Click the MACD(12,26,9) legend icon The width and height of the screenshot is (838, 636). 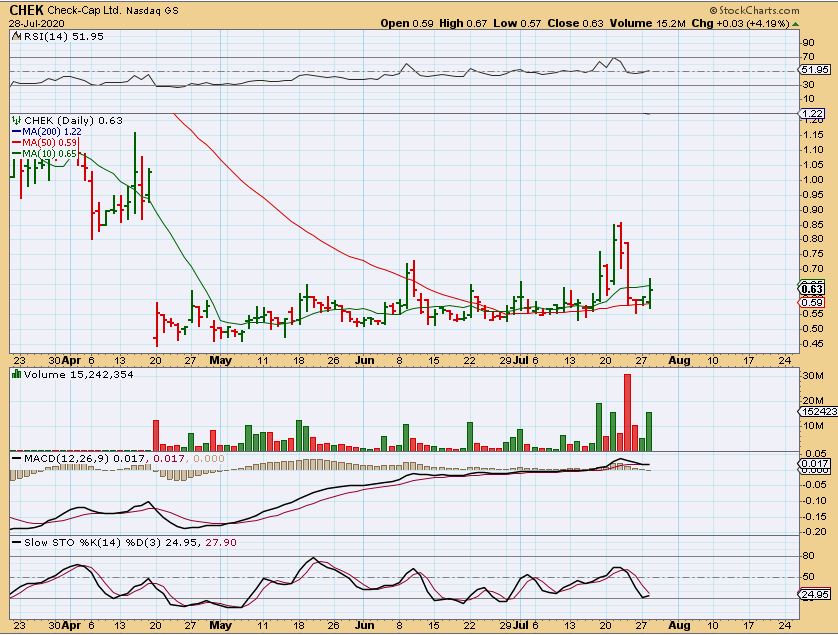(16, 458)
